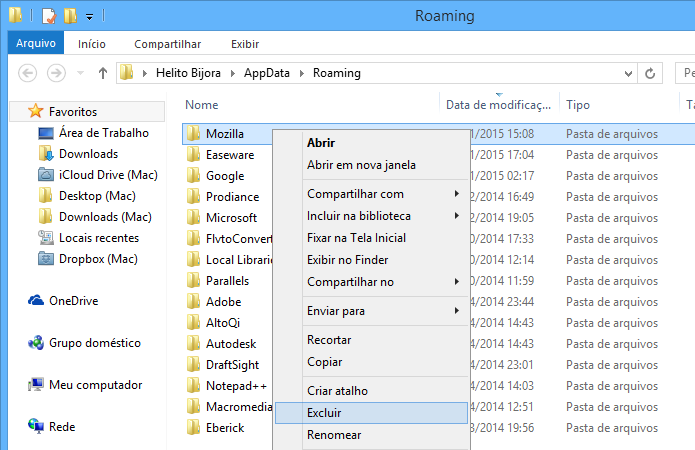
Task: Click the Prodiance folder icon
Action: (x=193, y=196)
